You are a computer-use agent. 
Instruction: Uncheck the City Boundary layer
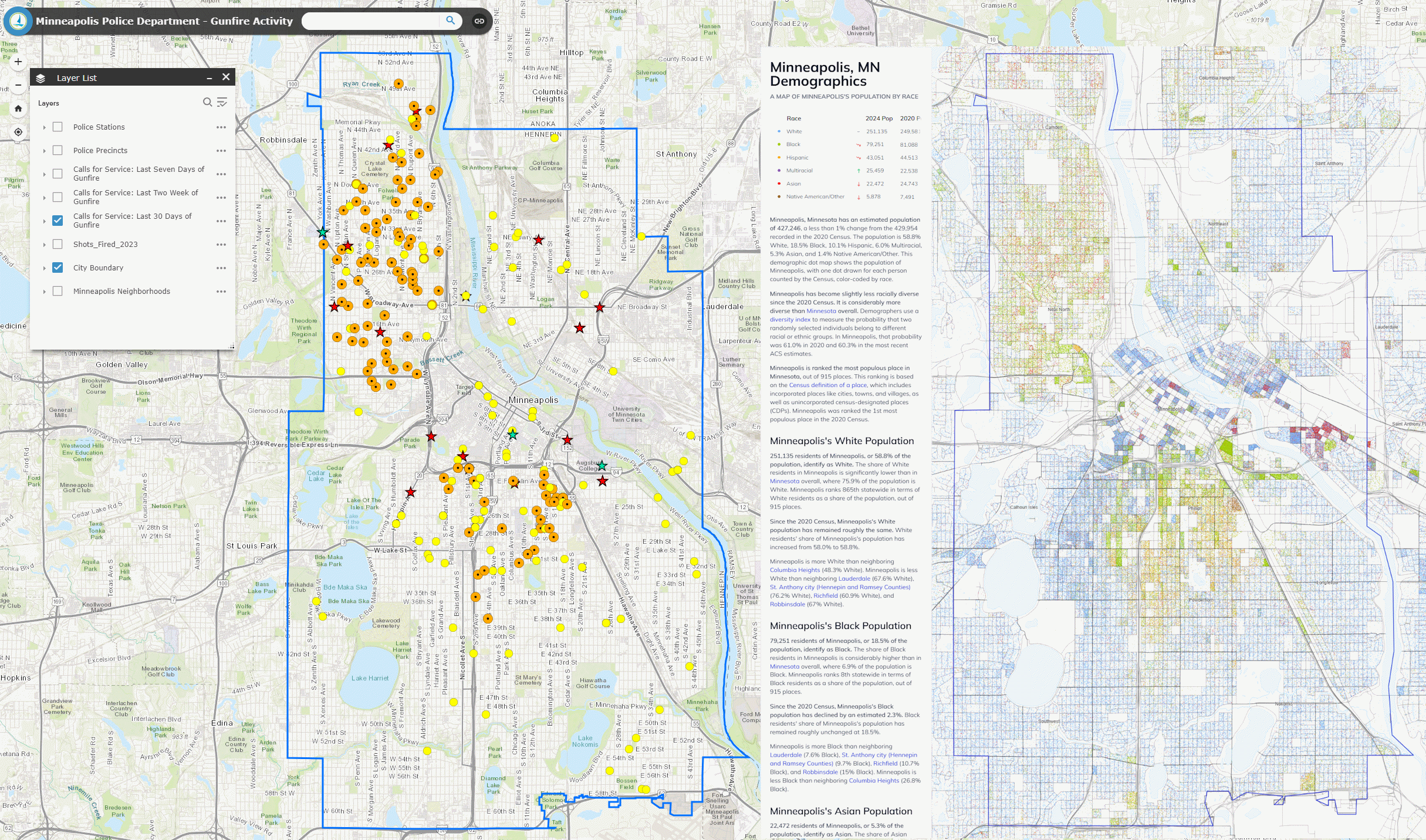[58, 267]
